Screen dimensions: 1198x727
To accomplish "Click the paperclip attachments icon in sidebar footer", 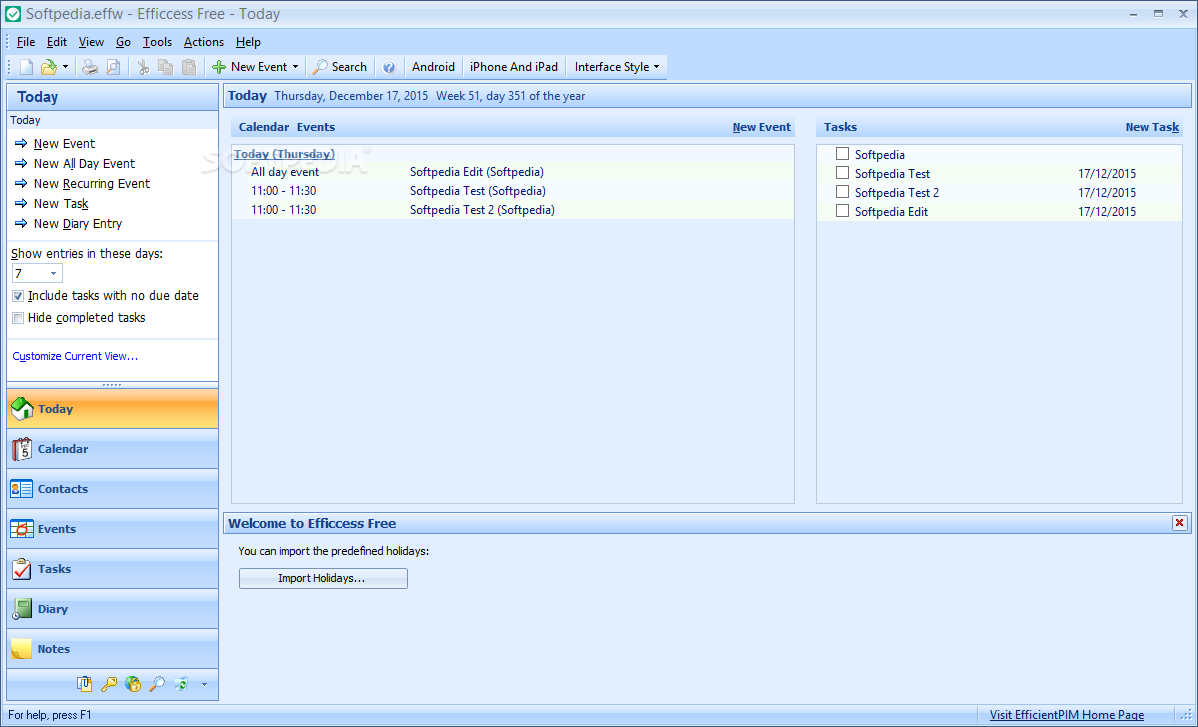I will tap(85, 684).
